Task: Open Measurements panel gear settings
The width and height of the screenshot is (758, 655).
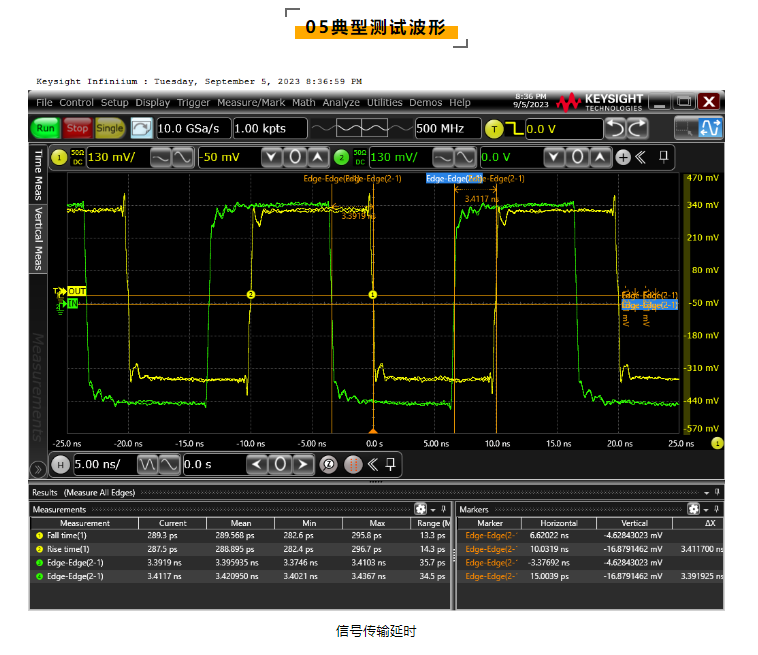Action: tap(421, 509)
